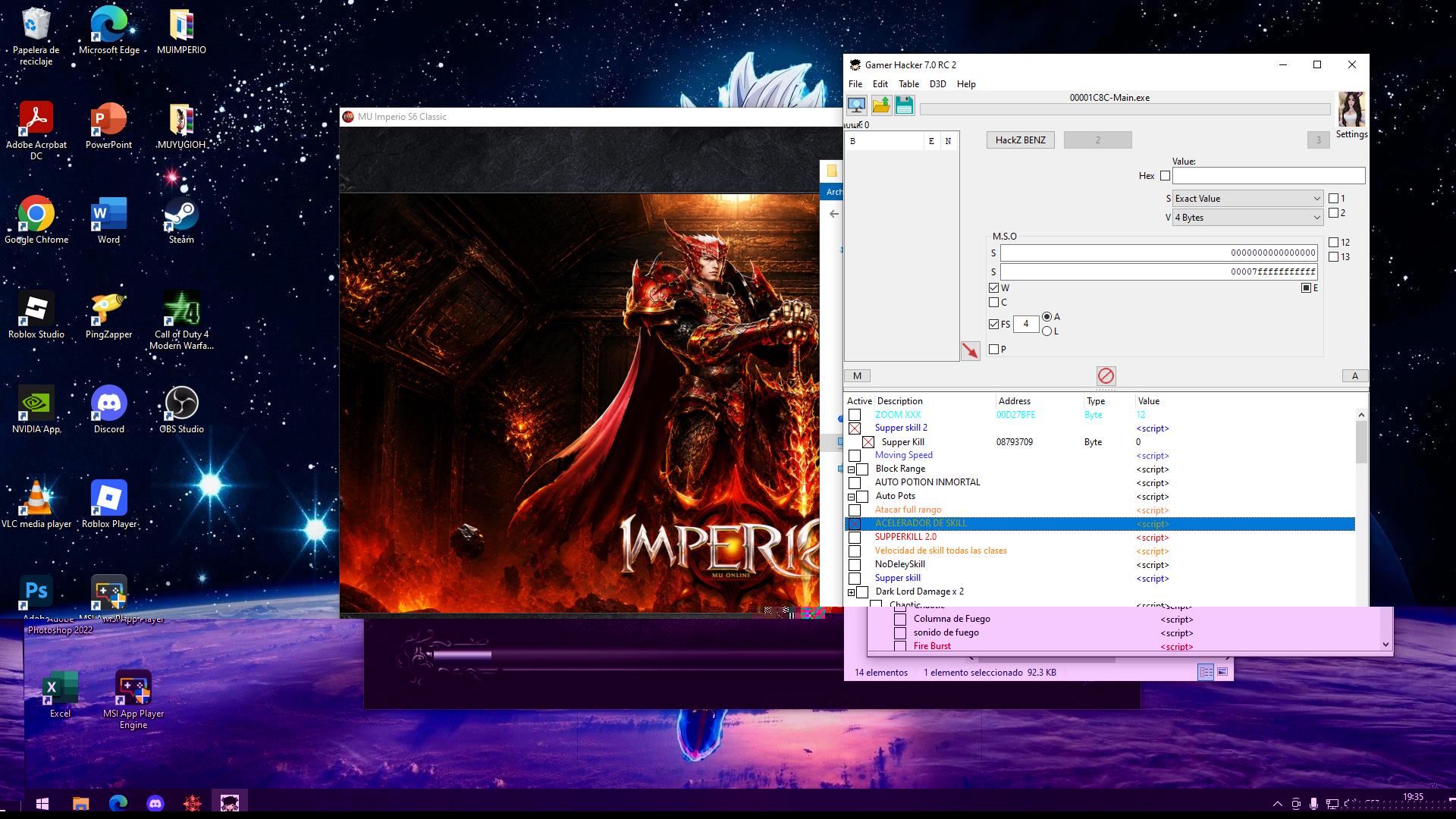Select the A radio button

point(1046,317)
